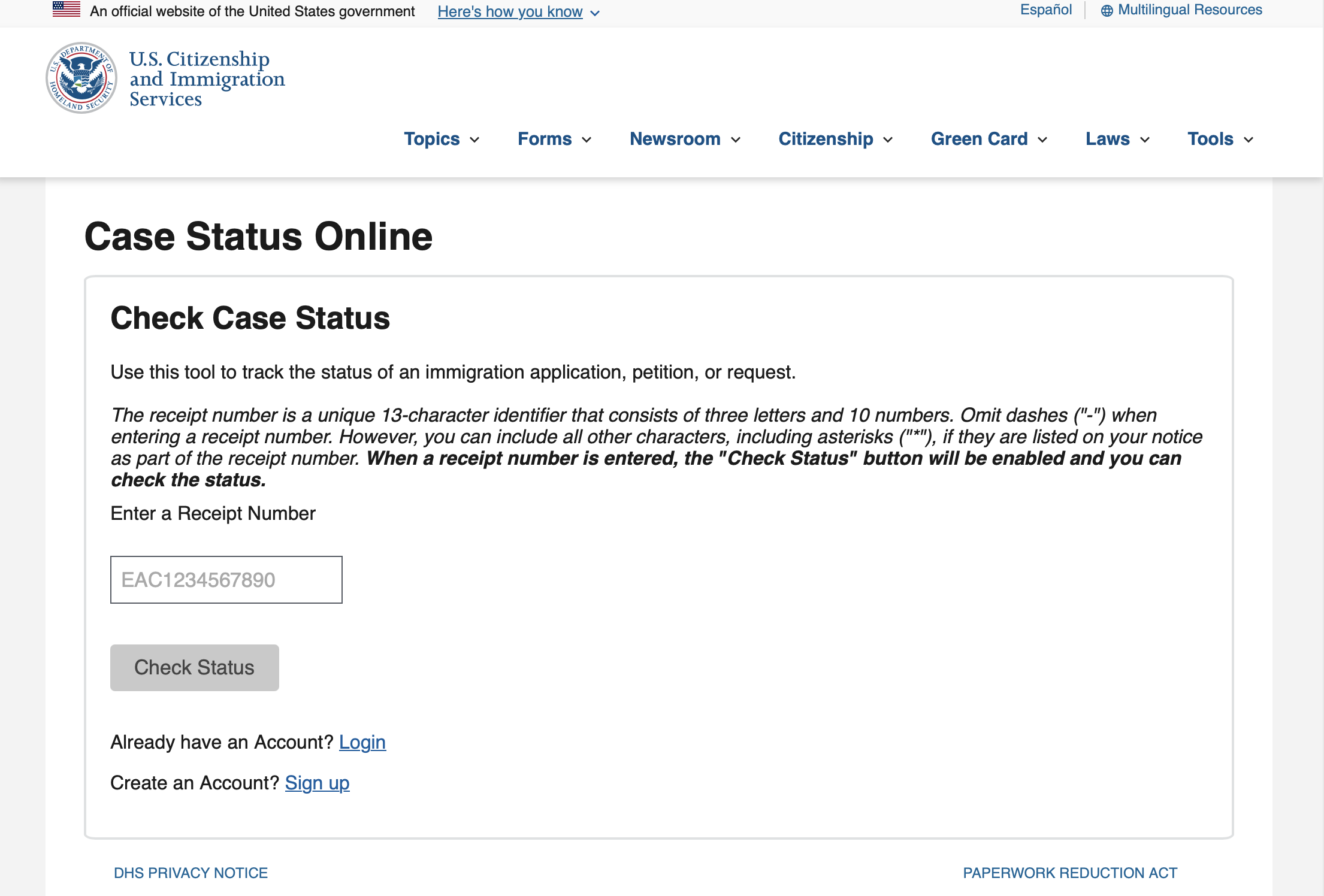This screenshot has width=1324, height=896.
Task: Open the Paperwork Reduction Act link
Action: 1070,873
